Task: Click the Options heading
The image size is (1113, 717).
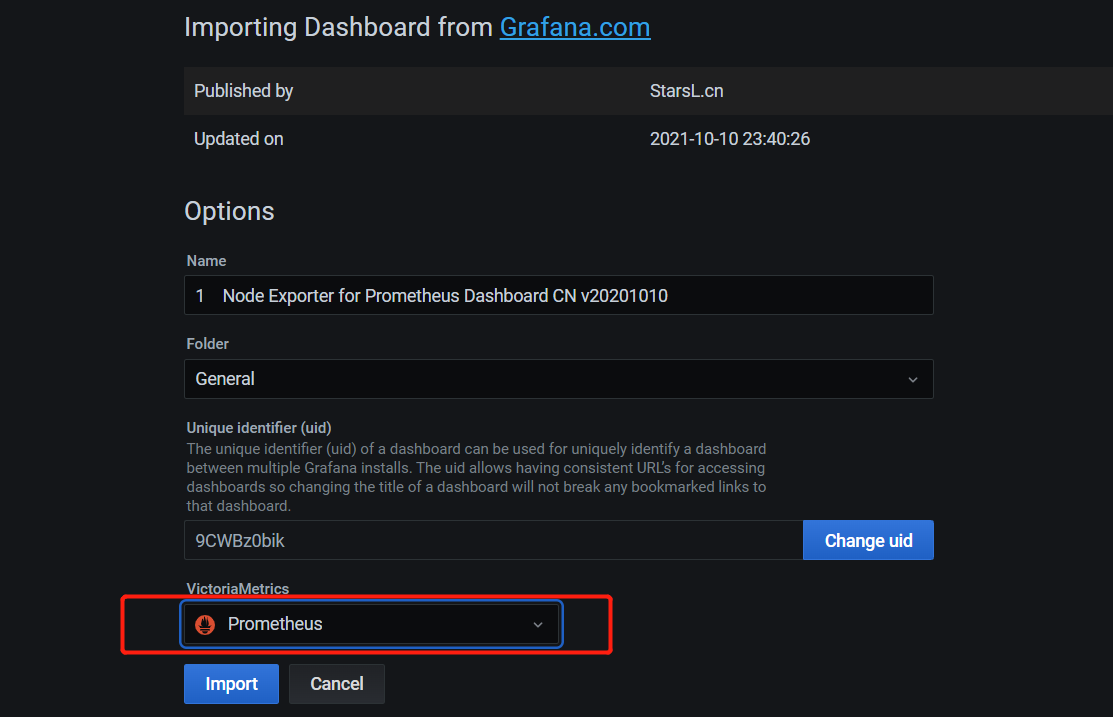Action: point(229,212)
